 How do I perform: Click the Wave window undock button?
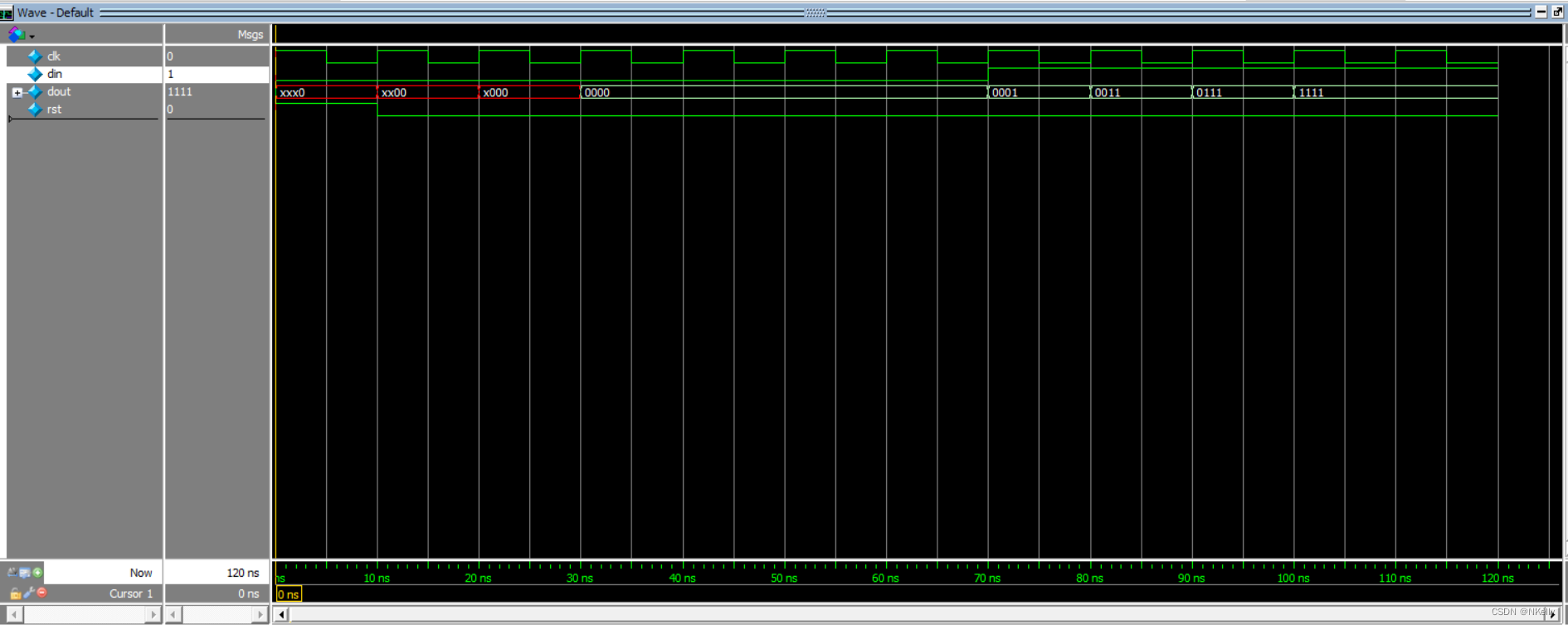click(1557, 12)
